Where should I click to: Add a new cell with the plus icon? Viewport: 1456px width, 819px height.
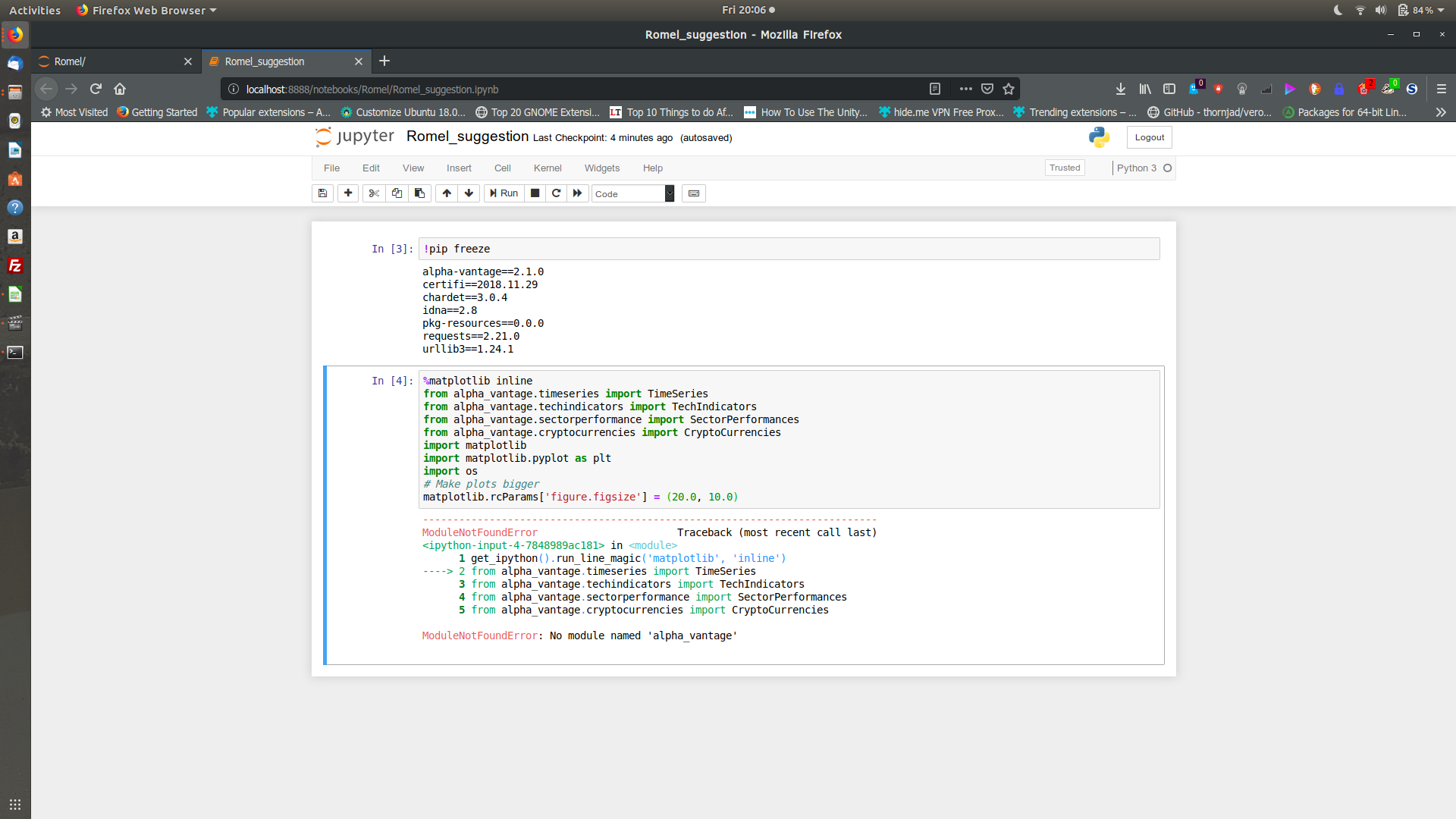coord(347,193)
